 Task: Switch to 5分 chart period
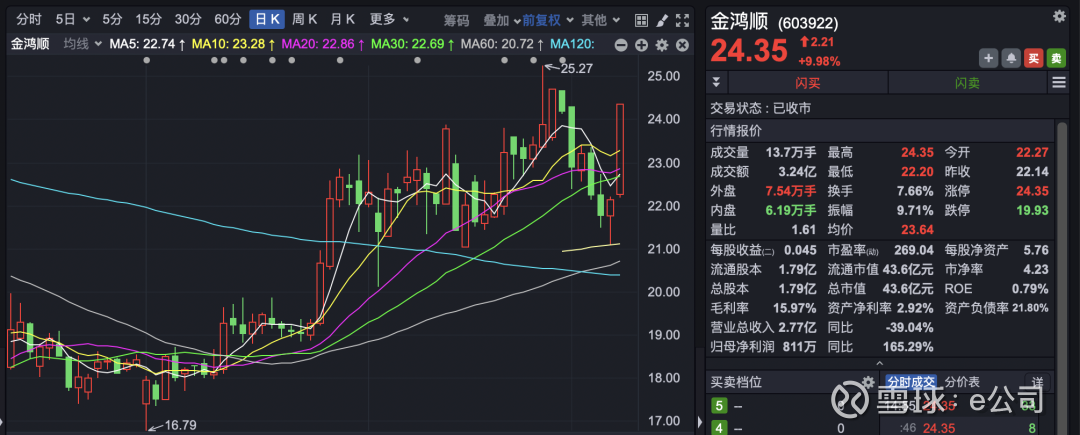pos(112,20)
